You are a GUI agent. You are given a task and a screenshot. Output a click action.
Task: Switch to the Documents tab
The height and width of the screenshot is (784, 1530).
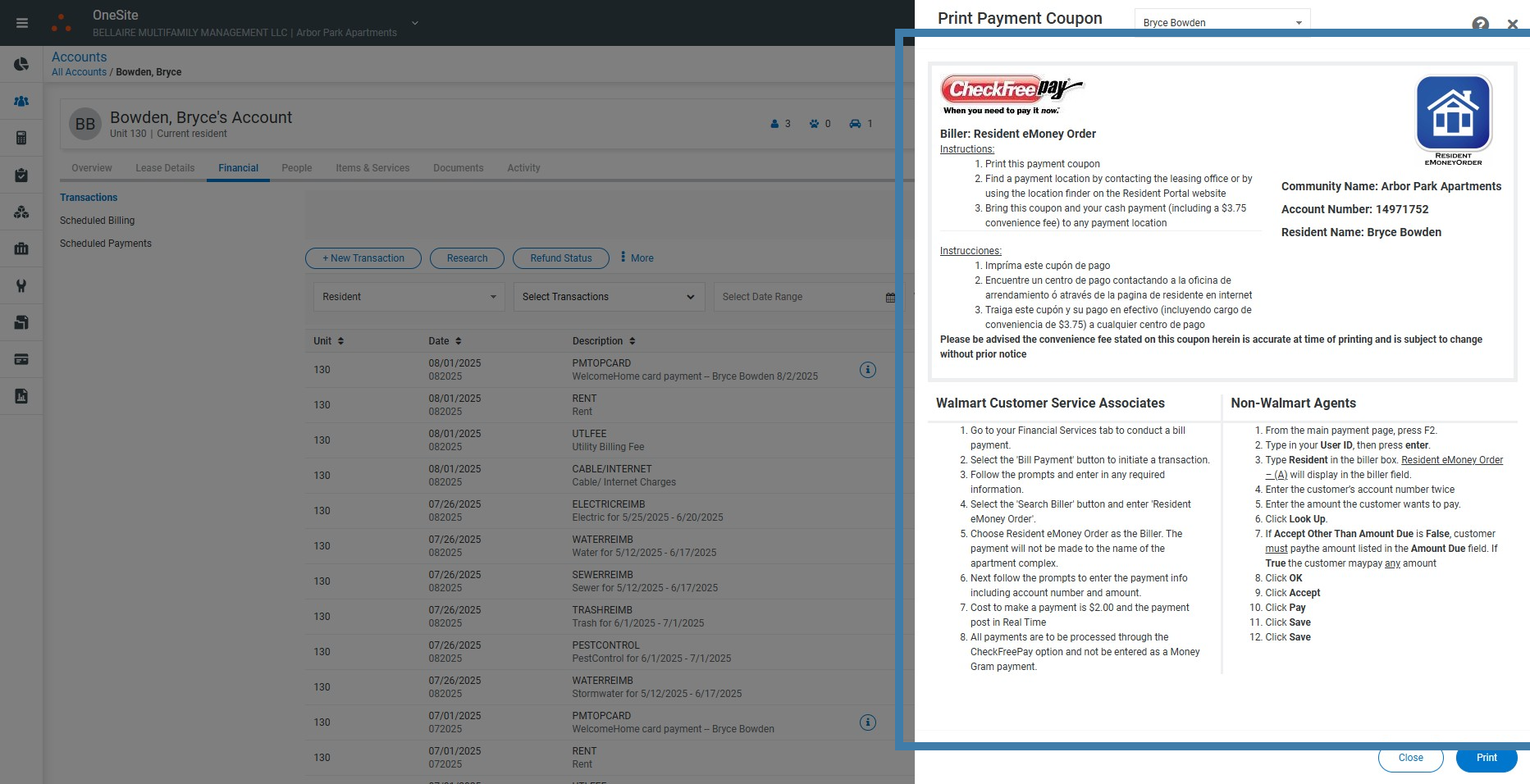[x=458, y=168]
